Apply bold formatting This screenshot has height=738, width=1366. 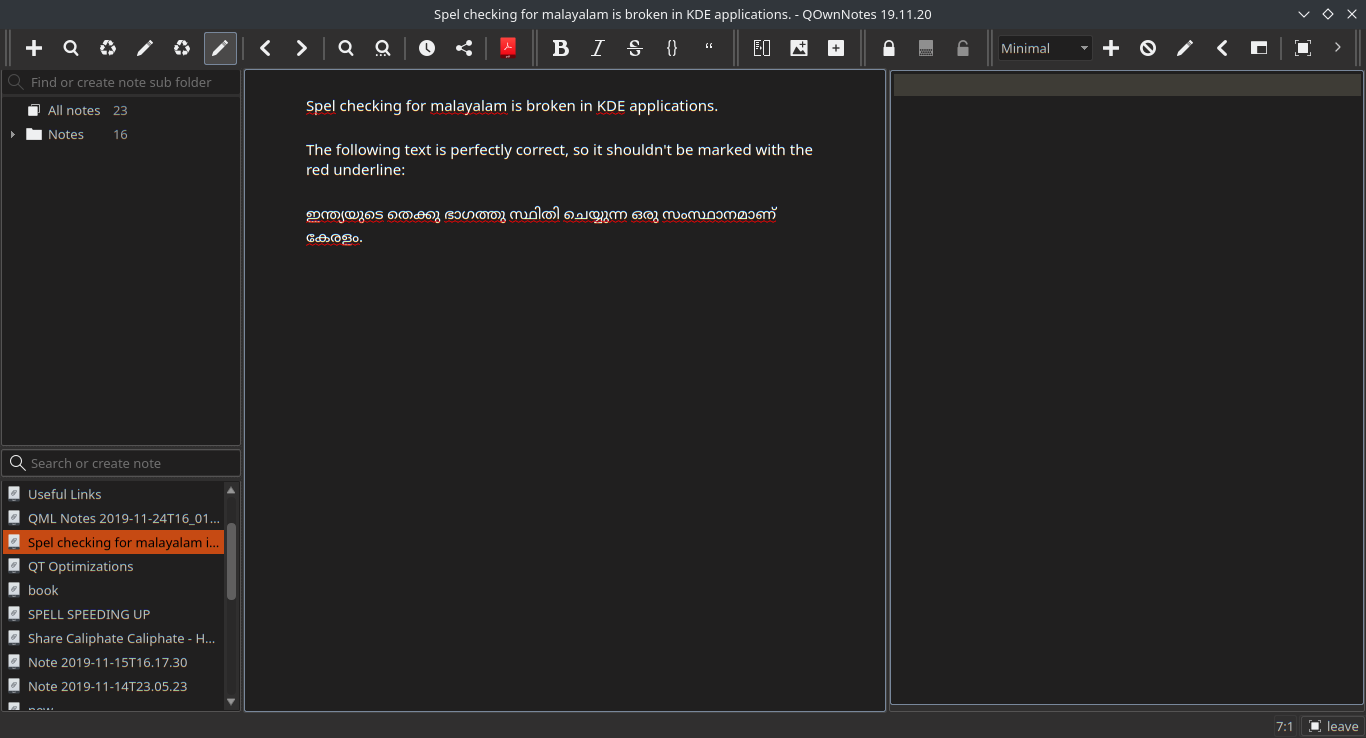(561, 48)
